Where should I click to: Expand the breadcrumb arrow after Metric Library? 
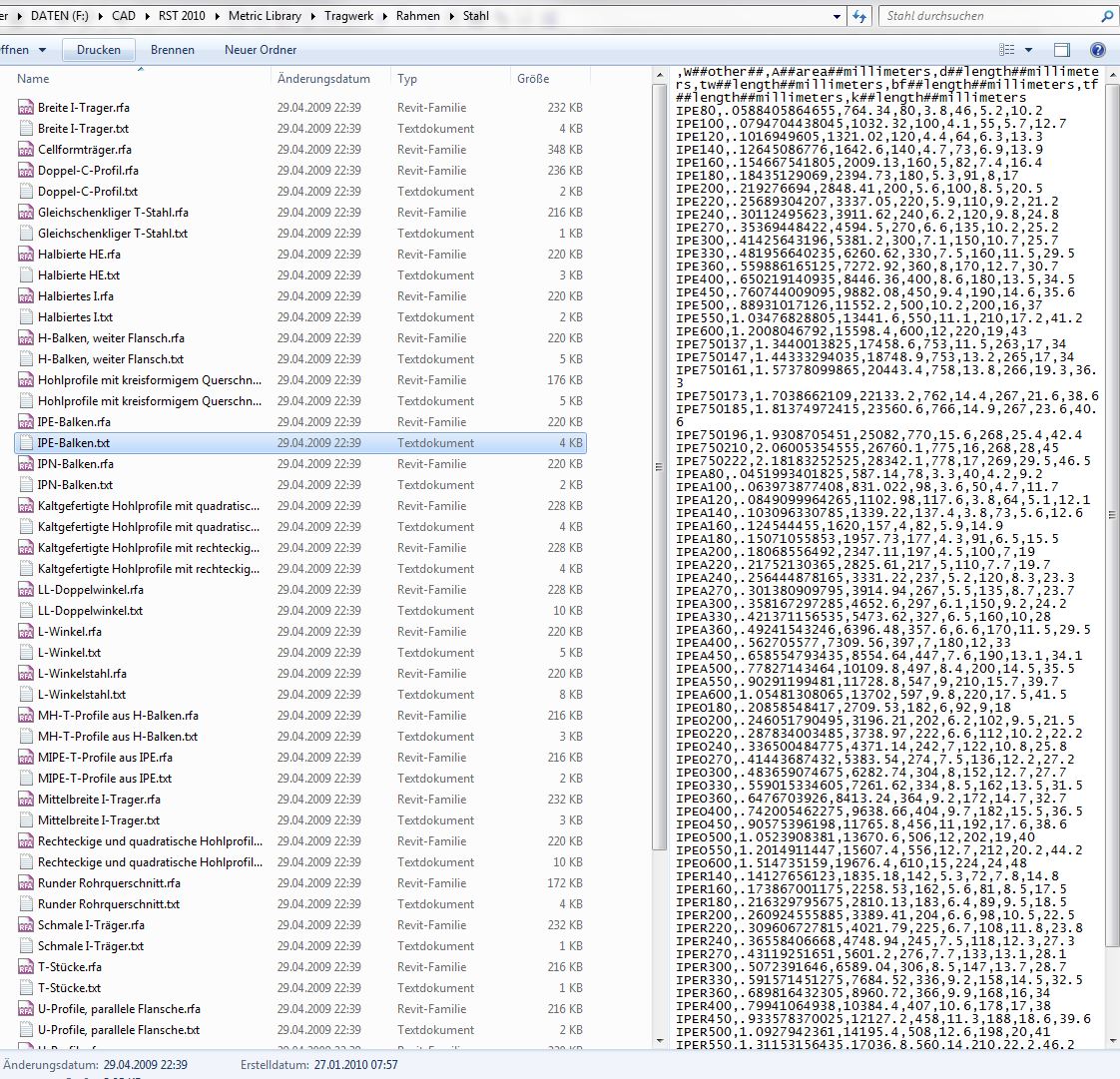tap(312, 16)
